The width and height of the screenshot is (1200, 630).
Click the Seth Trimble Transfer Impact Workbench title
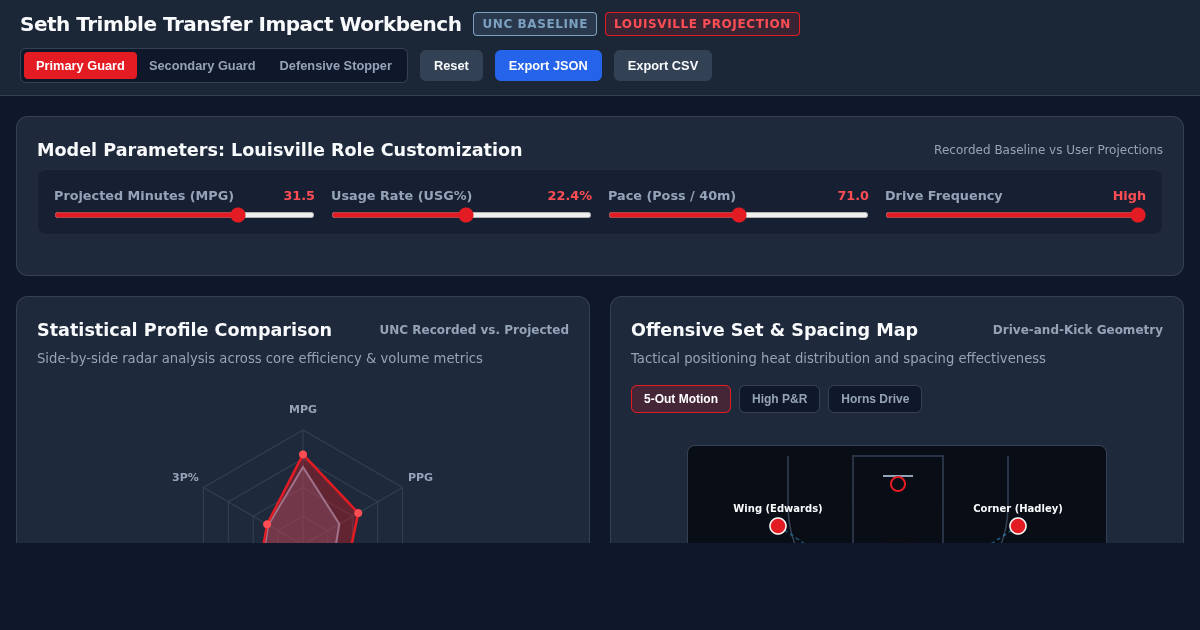pyautogui.click(x=241, y=24)
